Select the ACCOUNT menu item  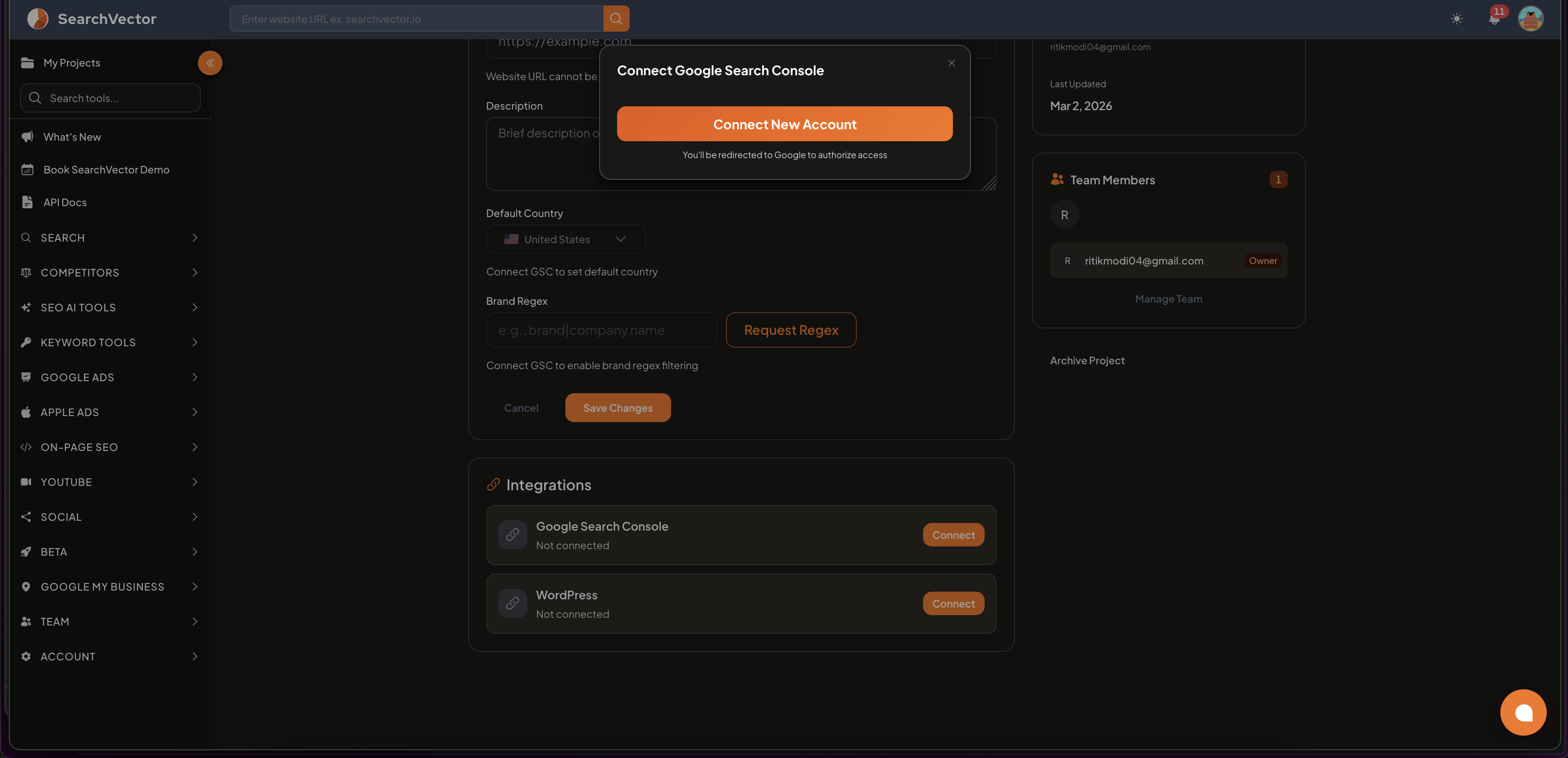(x=111, y=657)
